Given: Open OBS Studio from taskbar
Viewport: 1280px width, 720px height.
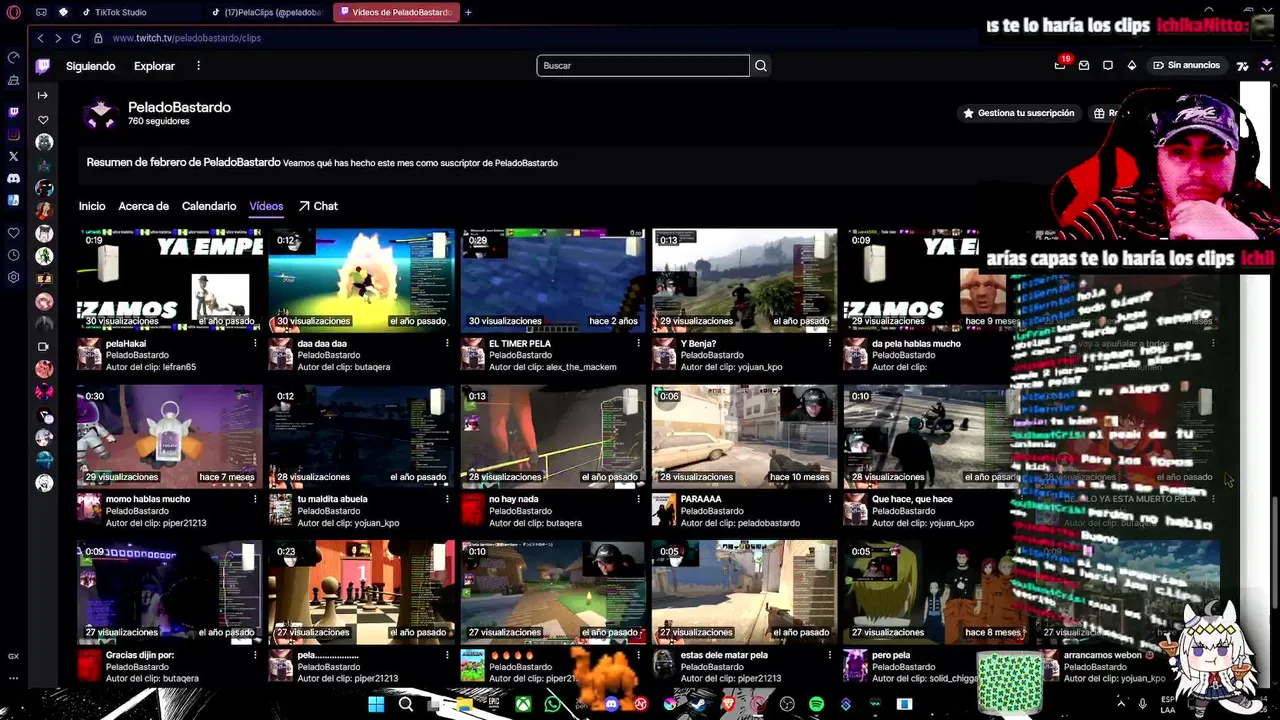Looking at the screenshot, I should click(787, 705).
